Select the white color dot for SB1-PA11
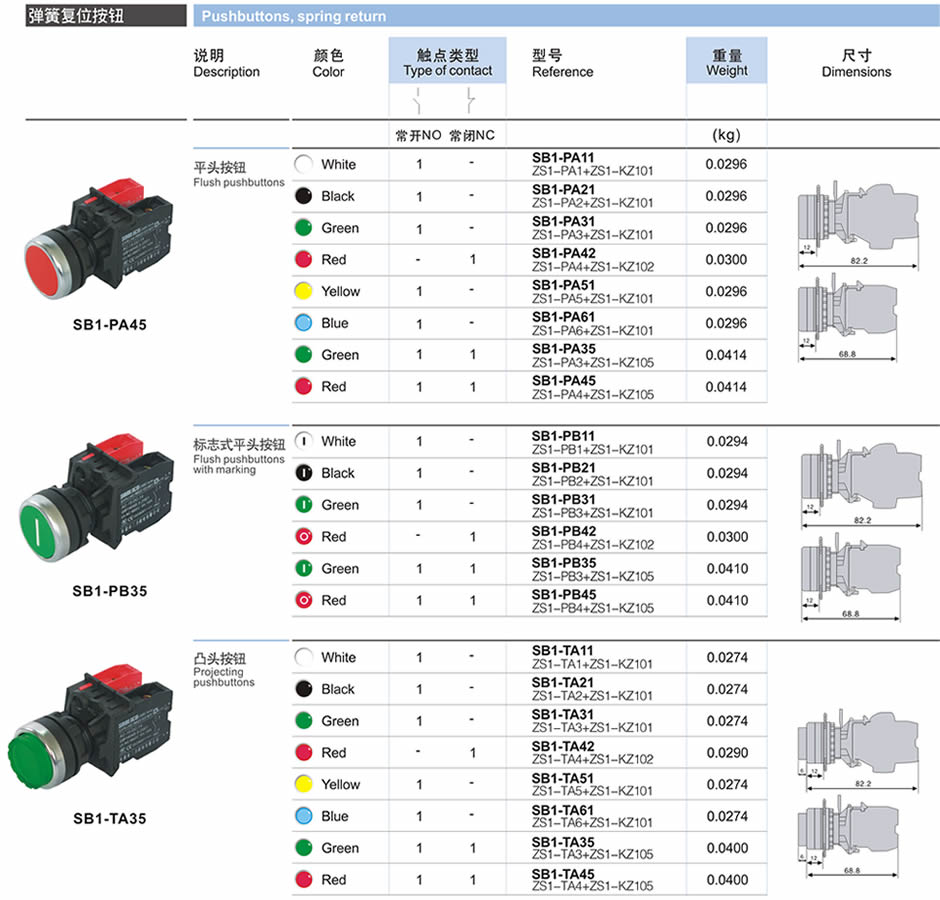The width and height of the screenshot is (940, 900). coord(303,164)
